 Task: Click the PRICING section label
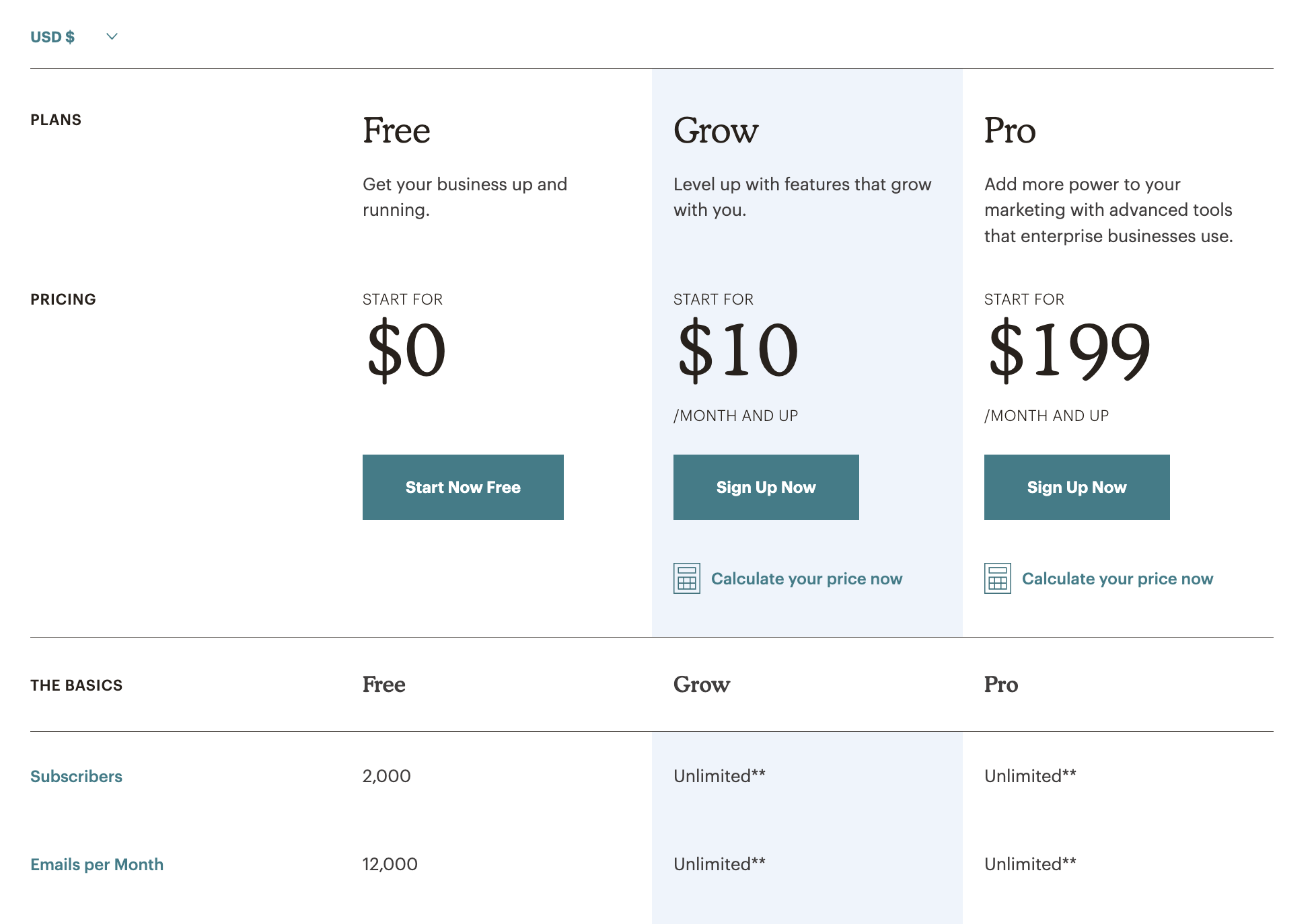pos(63,299)
